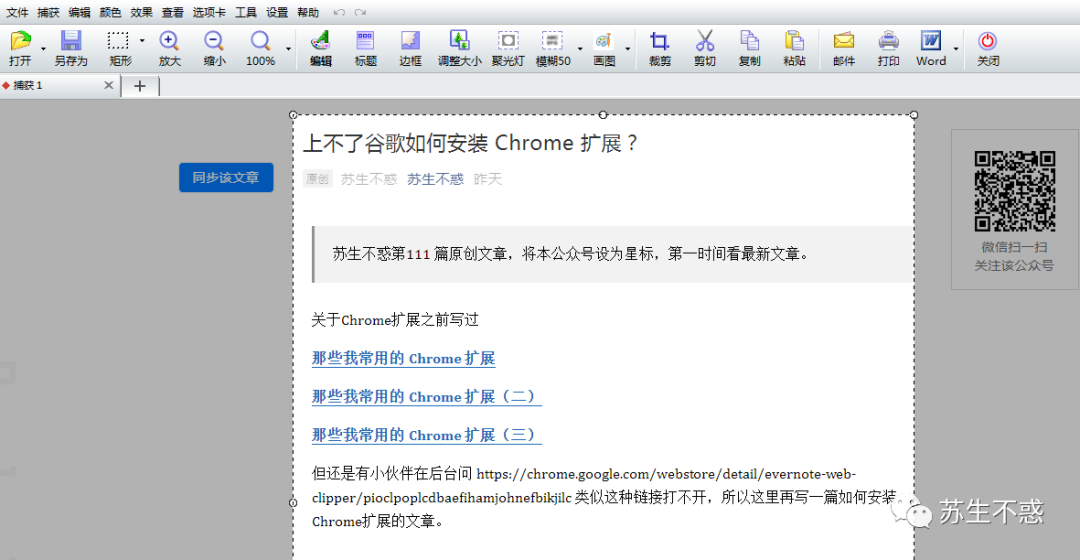Click blue author link 苏生不惑
The image size is (1080, 560).
435,179
